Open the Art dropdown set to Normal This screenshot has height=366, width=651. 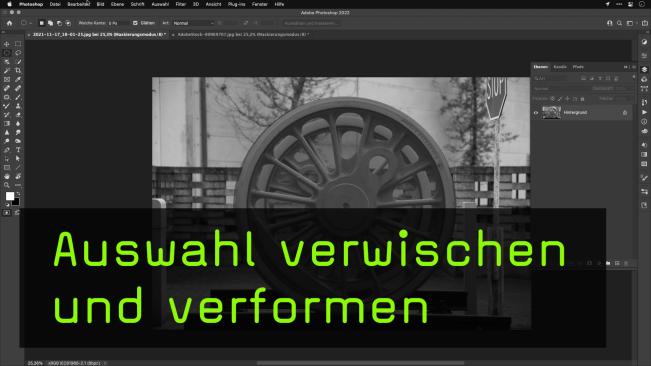tap(193, 23)
